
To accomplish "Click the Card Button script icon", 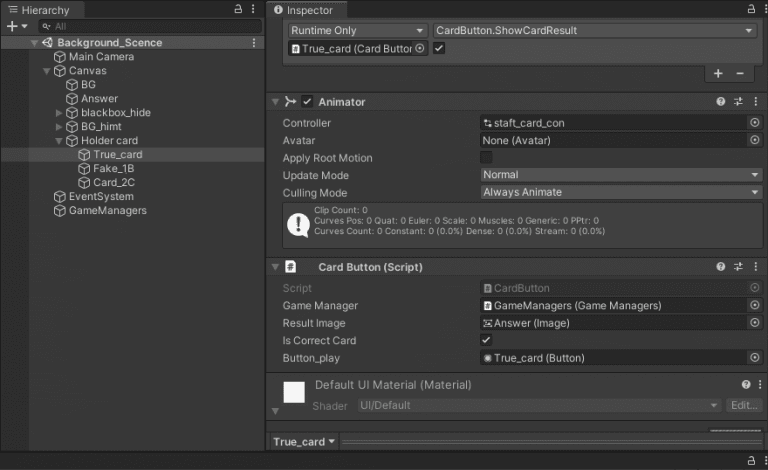I will click(x=290, y=266).
